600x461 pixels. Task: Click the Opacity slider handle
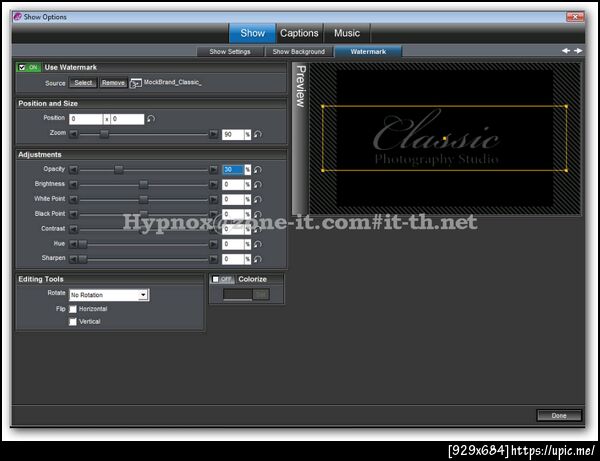tap(119, 169)
